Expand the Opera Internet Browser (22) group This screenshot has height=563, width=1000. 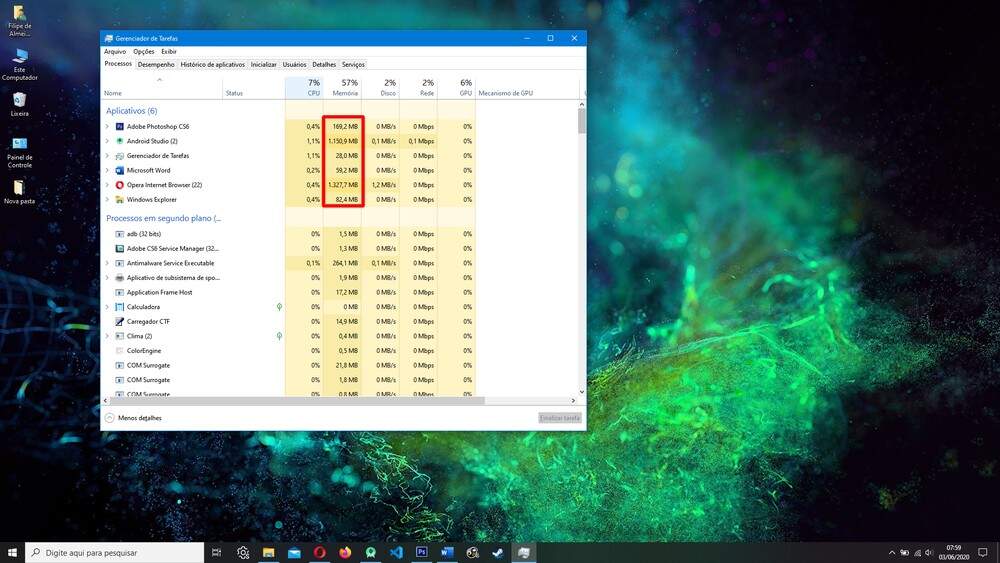click(107, 185)
